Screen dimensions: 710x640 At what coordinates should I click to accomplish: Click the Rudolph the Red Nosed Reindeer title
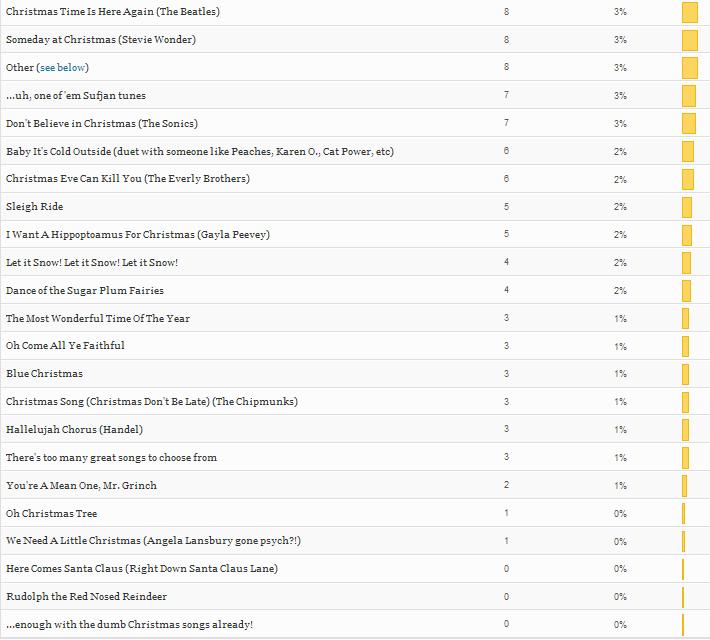86,597
